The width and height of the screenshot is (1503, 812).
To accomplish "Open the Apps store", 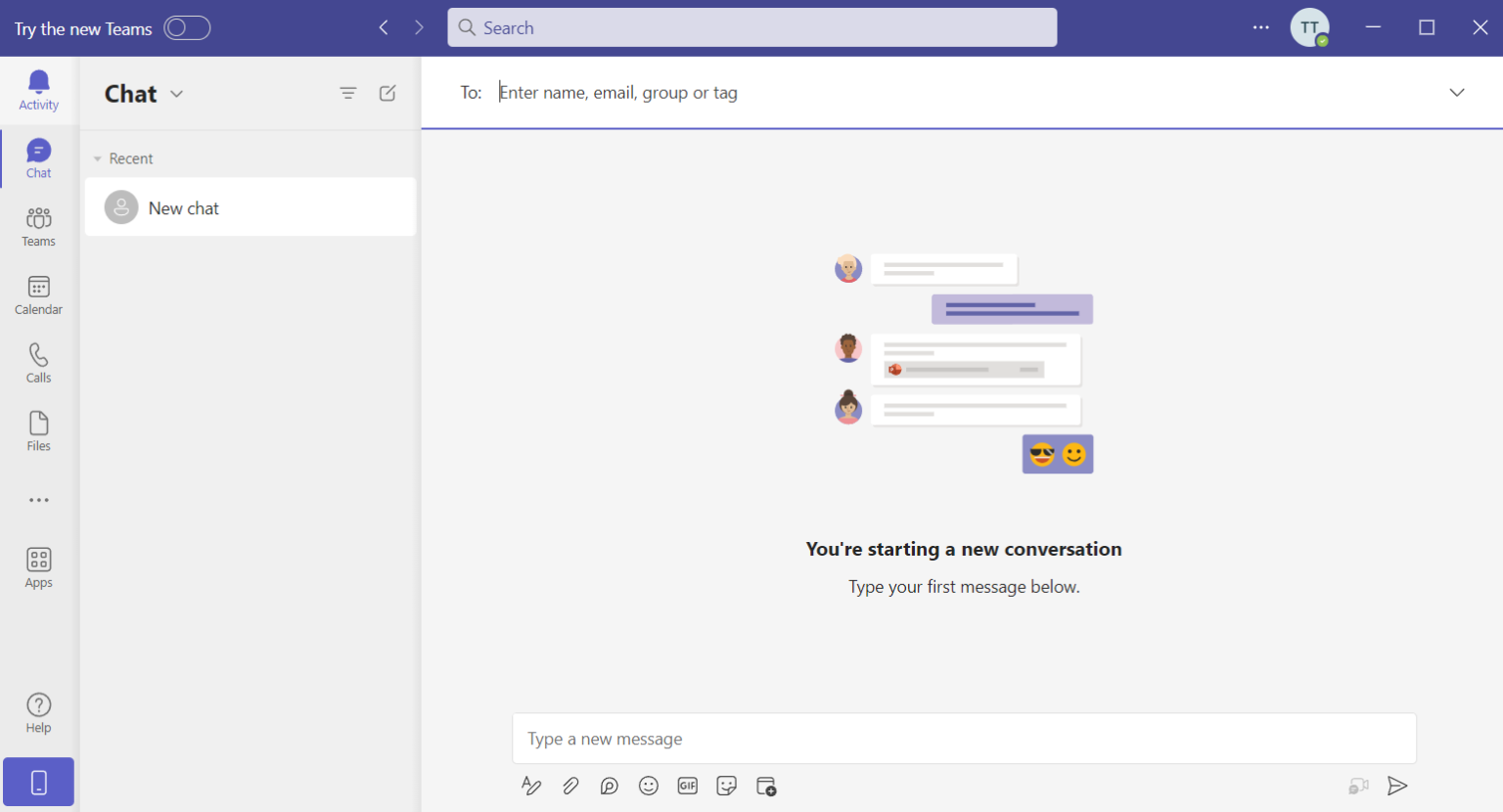I will click(x=38, y=568).
